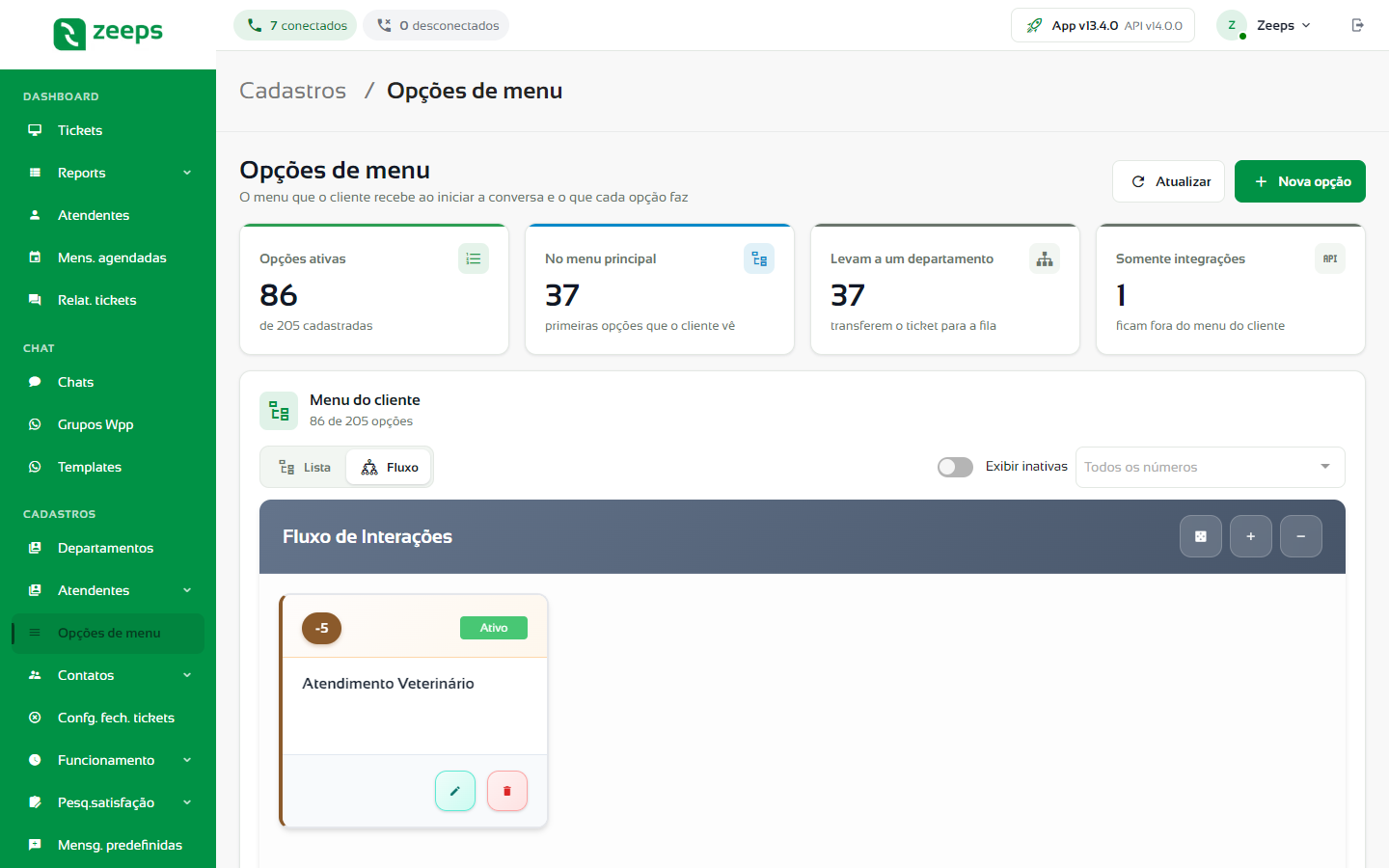Edit the Atendimento Veterinário option
Screen dimensions: 1389x868
coord(455,791)
